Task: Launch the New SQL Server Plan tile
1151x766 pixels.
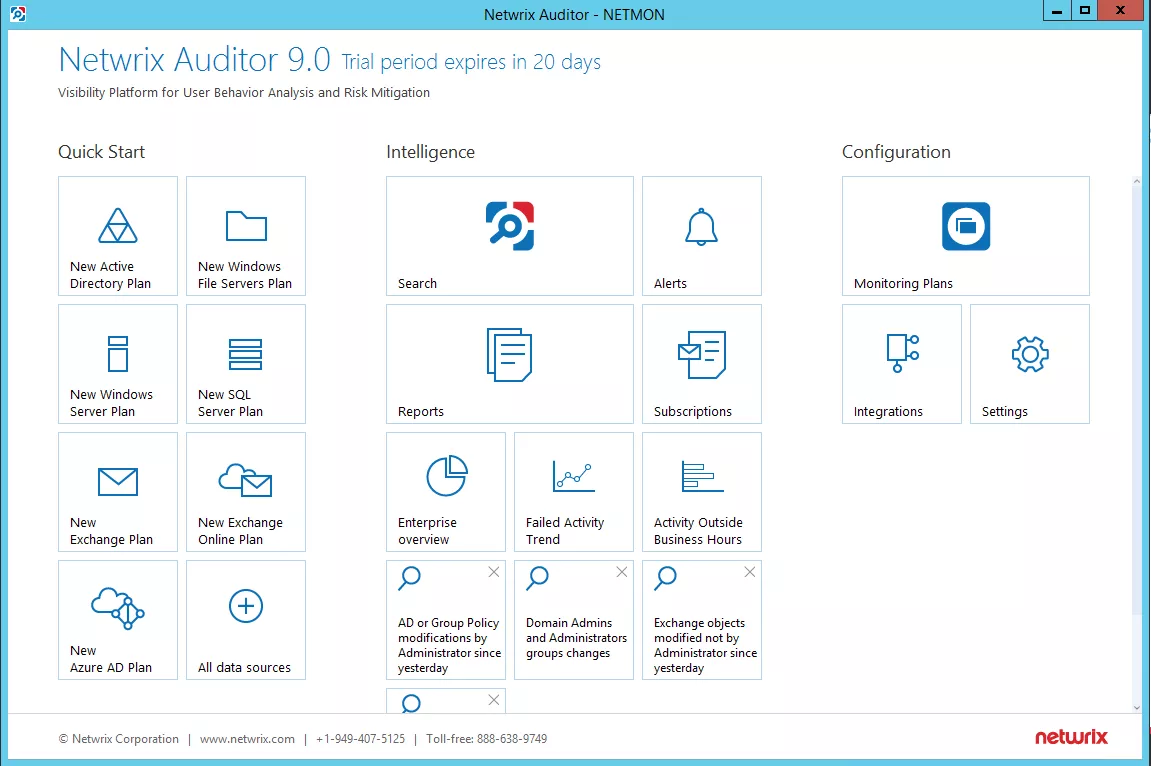Action: [x=246, y=364]
